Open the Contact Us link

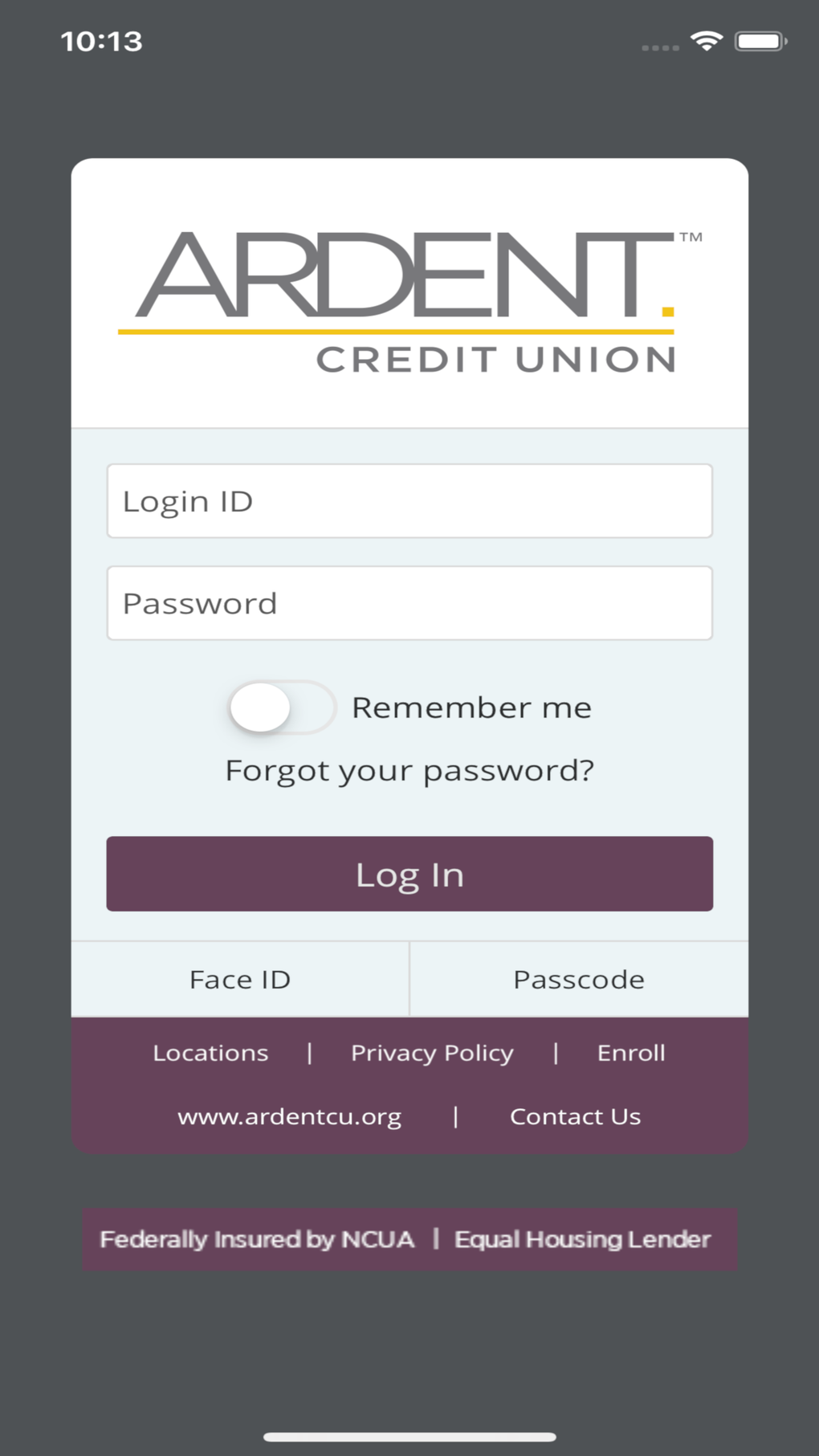point(575,1116)
